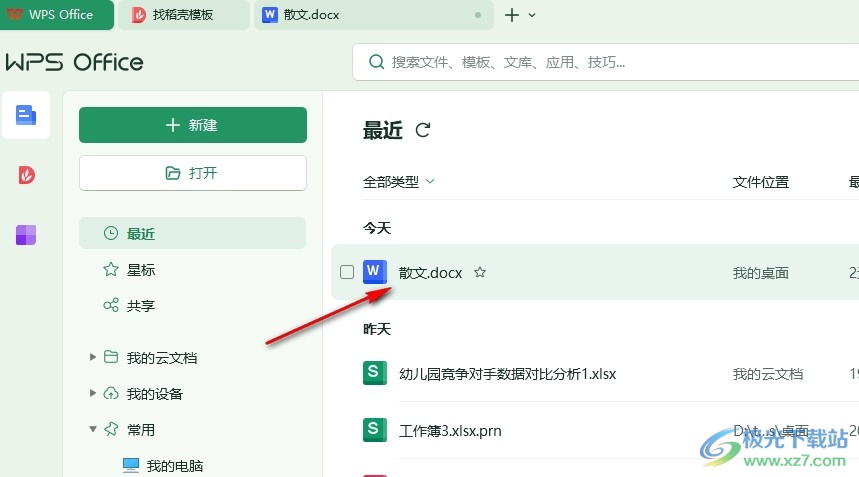Image resolution: width=859 pixels, height=477 pixels.
Task: Click the 今天 group heading
Action: click(377, 228)
